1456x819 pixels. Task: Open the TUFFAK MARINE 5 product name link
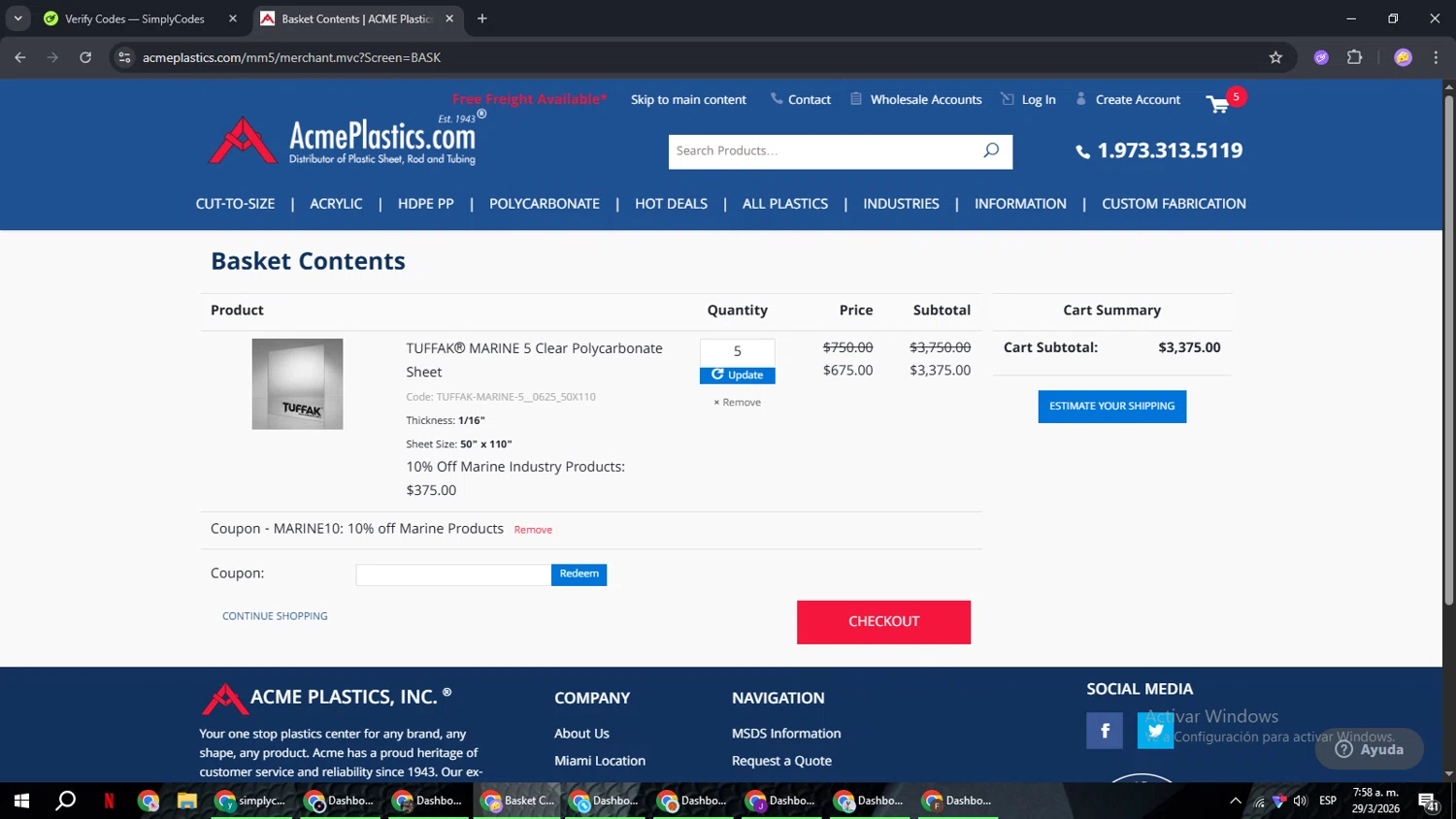click(534, 360)
